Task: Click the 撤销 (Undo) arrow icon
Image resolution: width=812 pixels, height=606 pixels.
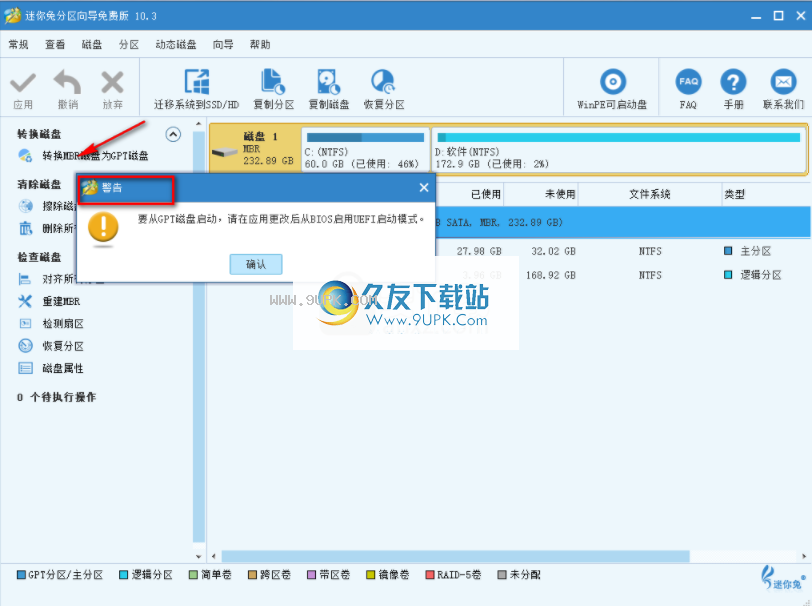Action: point(67,82)
